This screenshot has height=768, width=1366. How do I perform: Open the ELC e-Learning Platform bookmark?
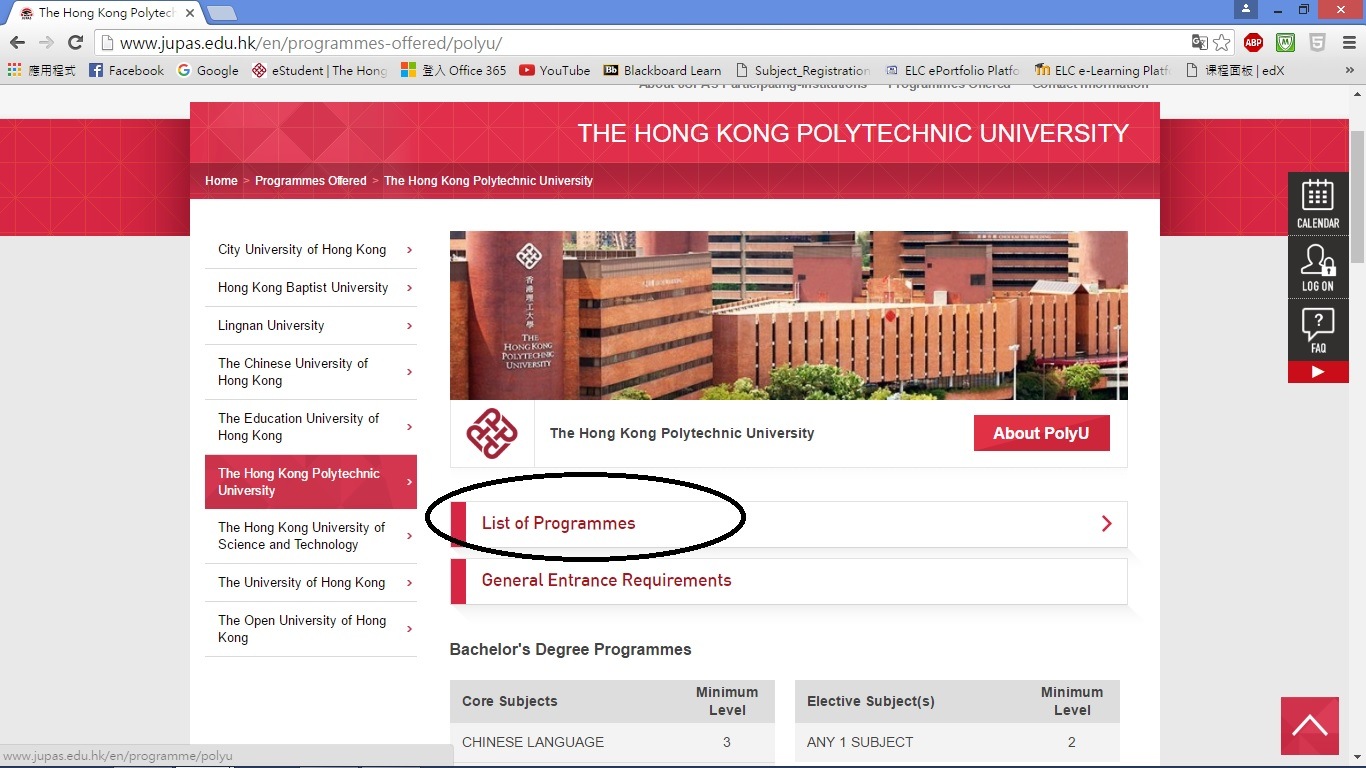coord(1102,70)
